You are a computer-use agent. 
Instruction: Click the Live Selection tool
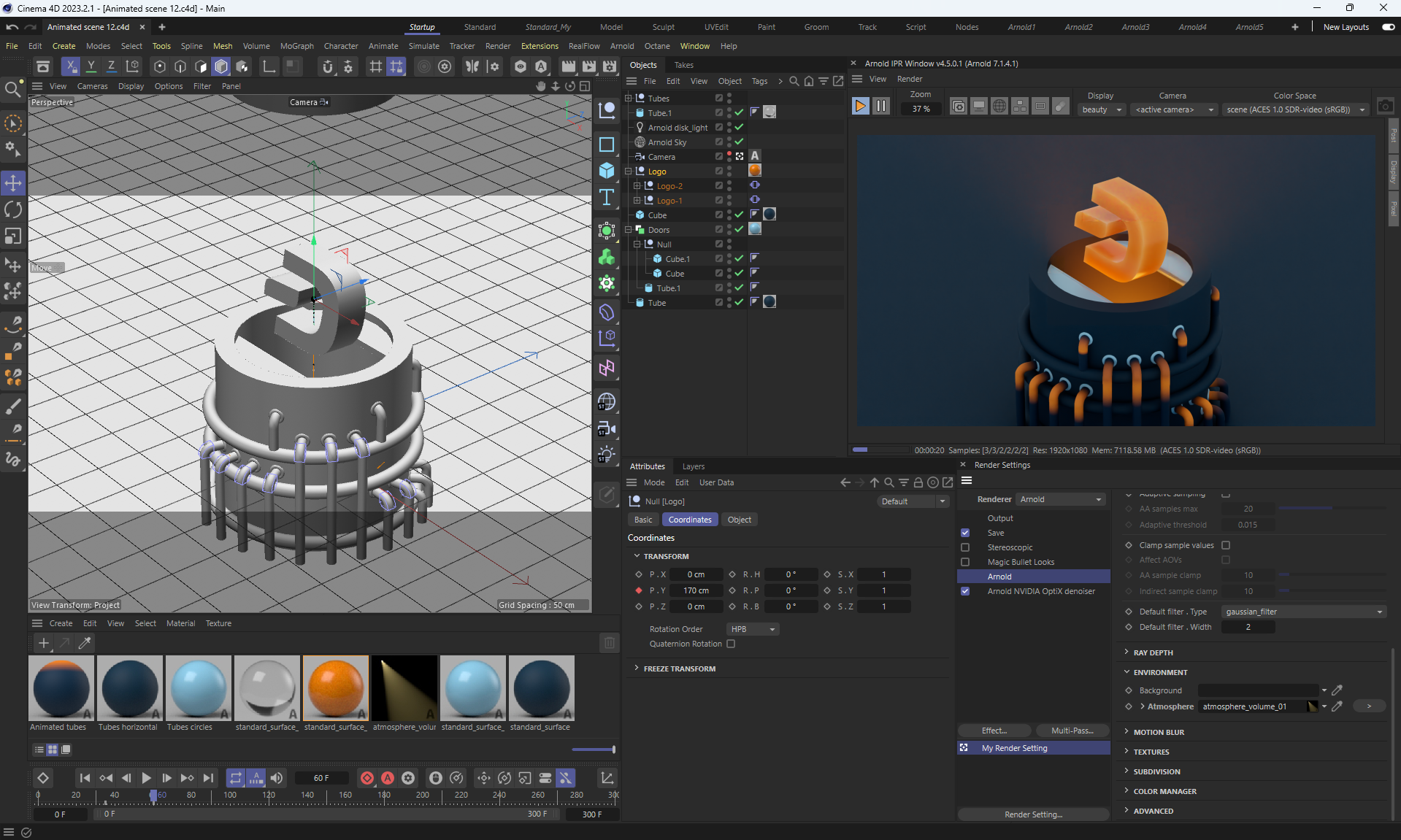pos(13,124)
